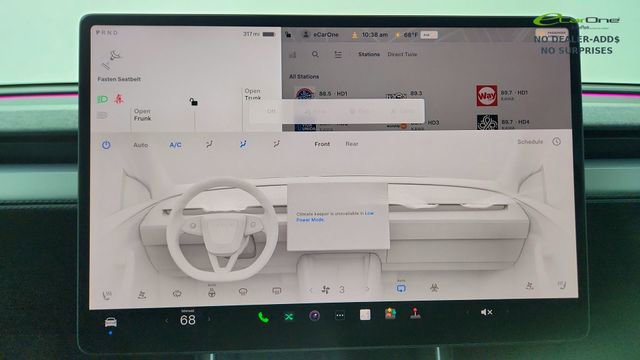Select the highlighted blue airflow vent icon
The width and height of the screenshot is (640, 360).
243,144
